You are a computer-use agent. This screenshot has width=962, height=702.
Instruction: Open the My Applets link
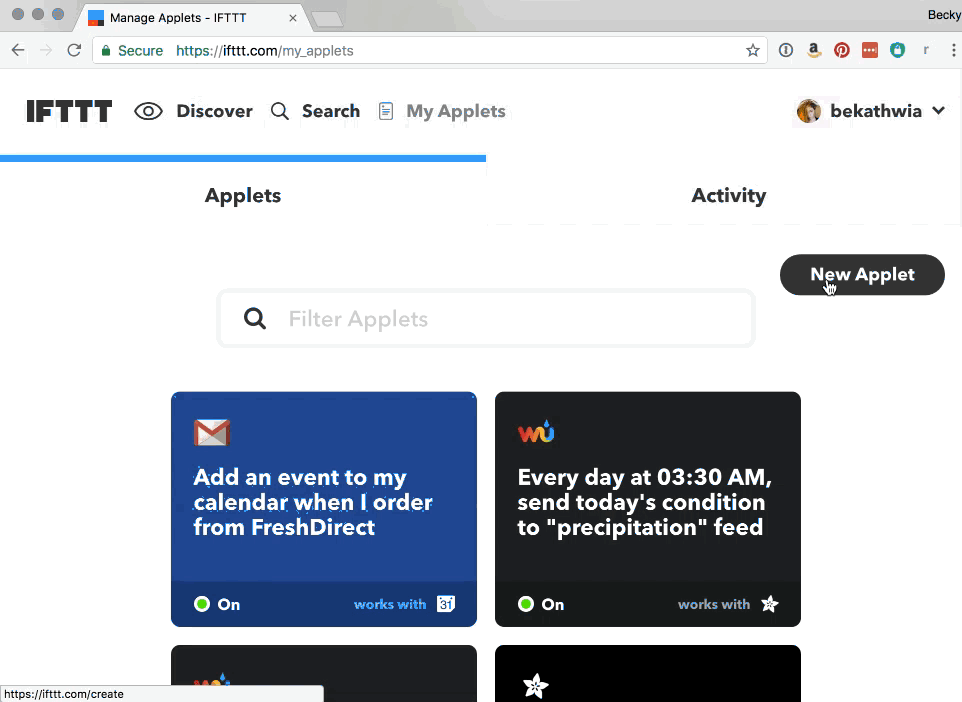pos(455,111)
